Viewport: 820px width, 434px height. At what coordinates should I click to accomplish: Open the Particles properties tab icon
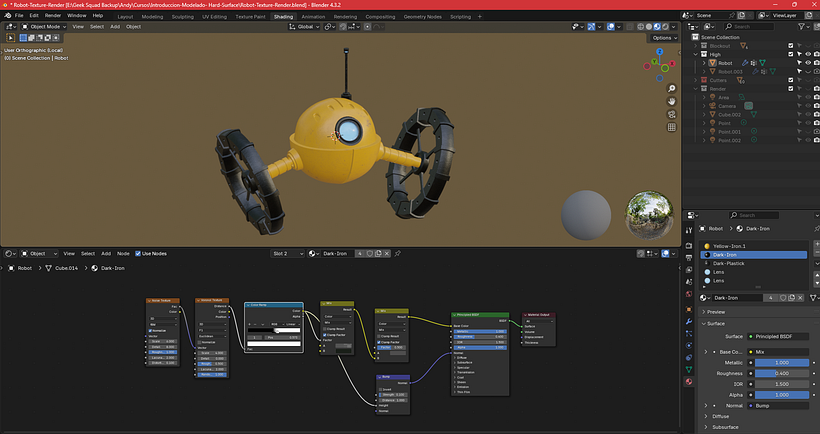click(x=689, y=334)
